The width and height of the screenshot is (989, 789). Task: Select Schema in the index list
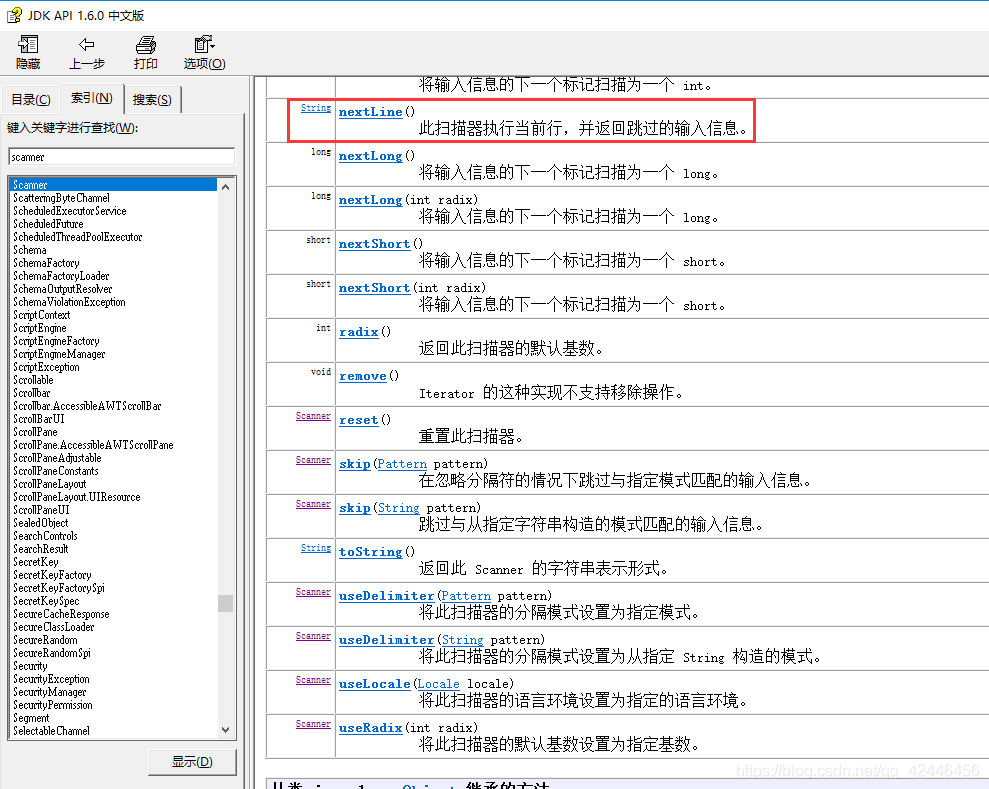click(x=30, y=250)
